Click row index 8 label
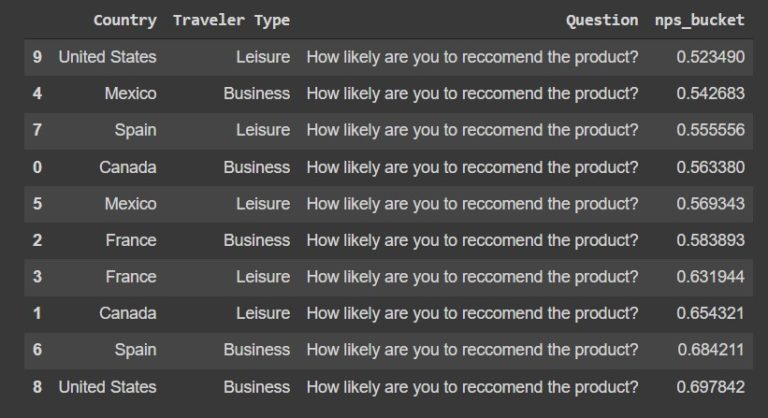Screen dimensions: 768x418 click(37, 386)
